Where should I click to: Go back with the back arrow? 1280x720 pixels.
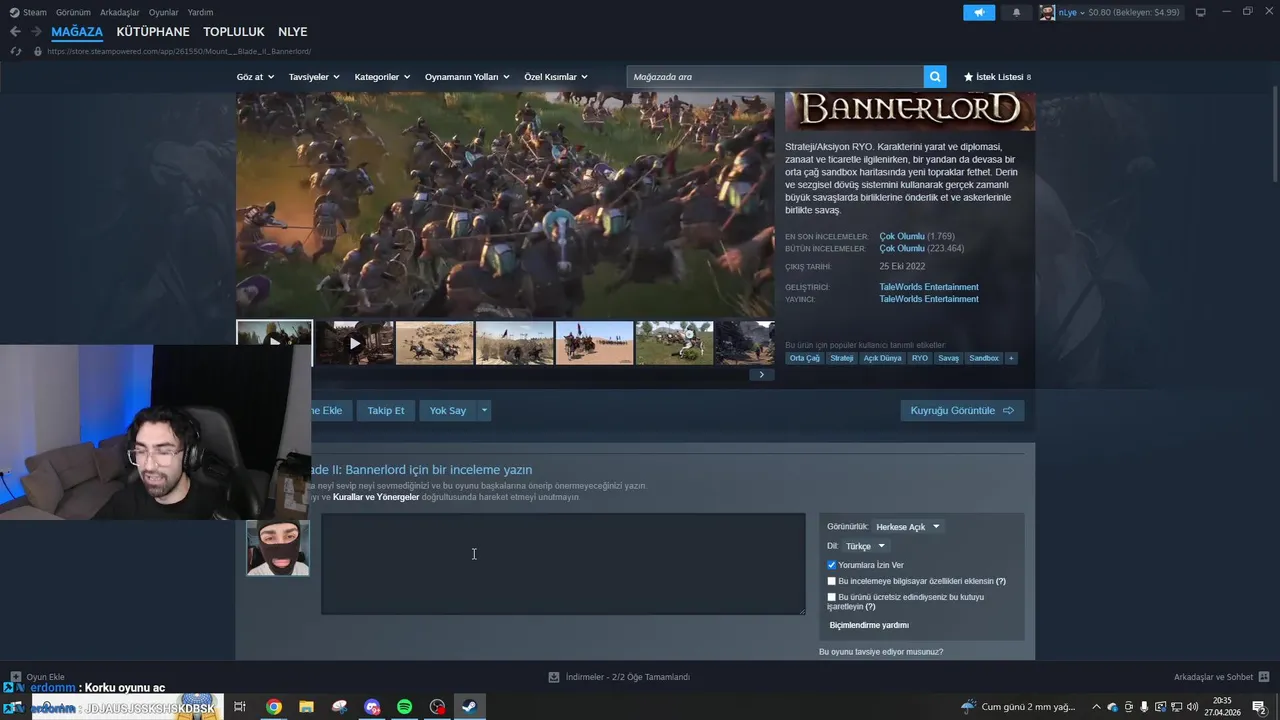(15, 32)
